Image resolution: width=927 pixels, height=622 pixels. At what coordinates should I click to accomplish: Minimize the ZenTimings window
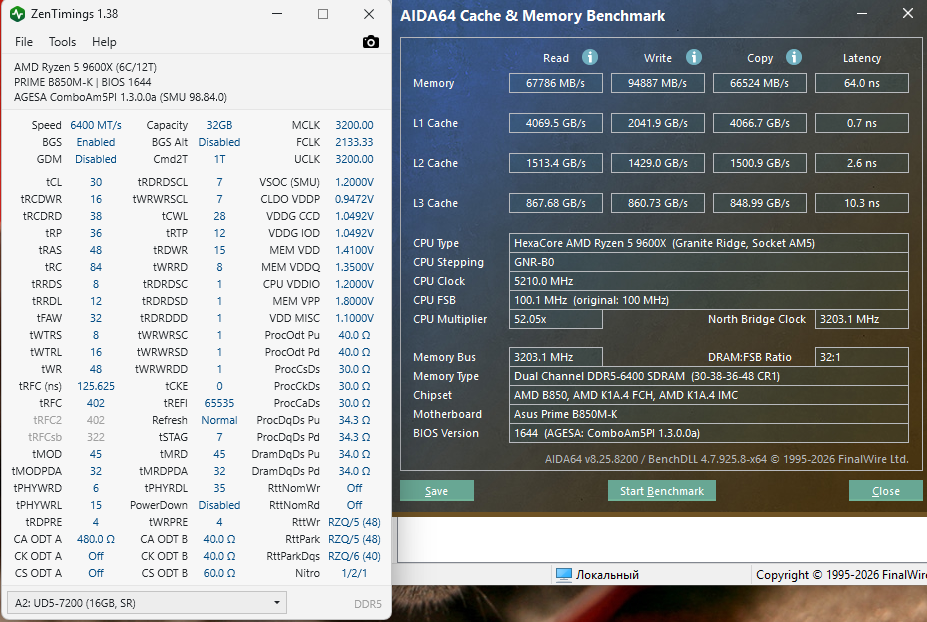[x=277, y=14]
